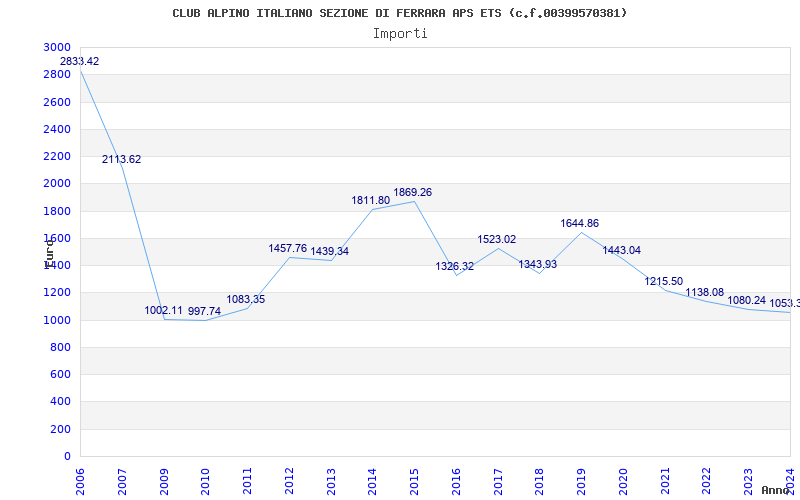Image resolution: width=800 pixels, height=500 pixels.
Task: Select the 1083.35 data label
Action: point(246,299)
